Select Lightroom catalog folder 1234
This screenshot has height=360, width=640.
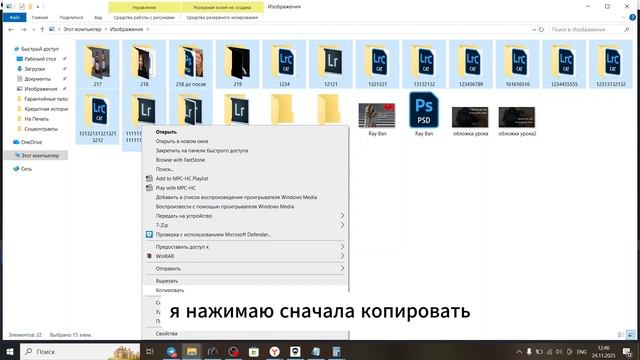[284, 64]
